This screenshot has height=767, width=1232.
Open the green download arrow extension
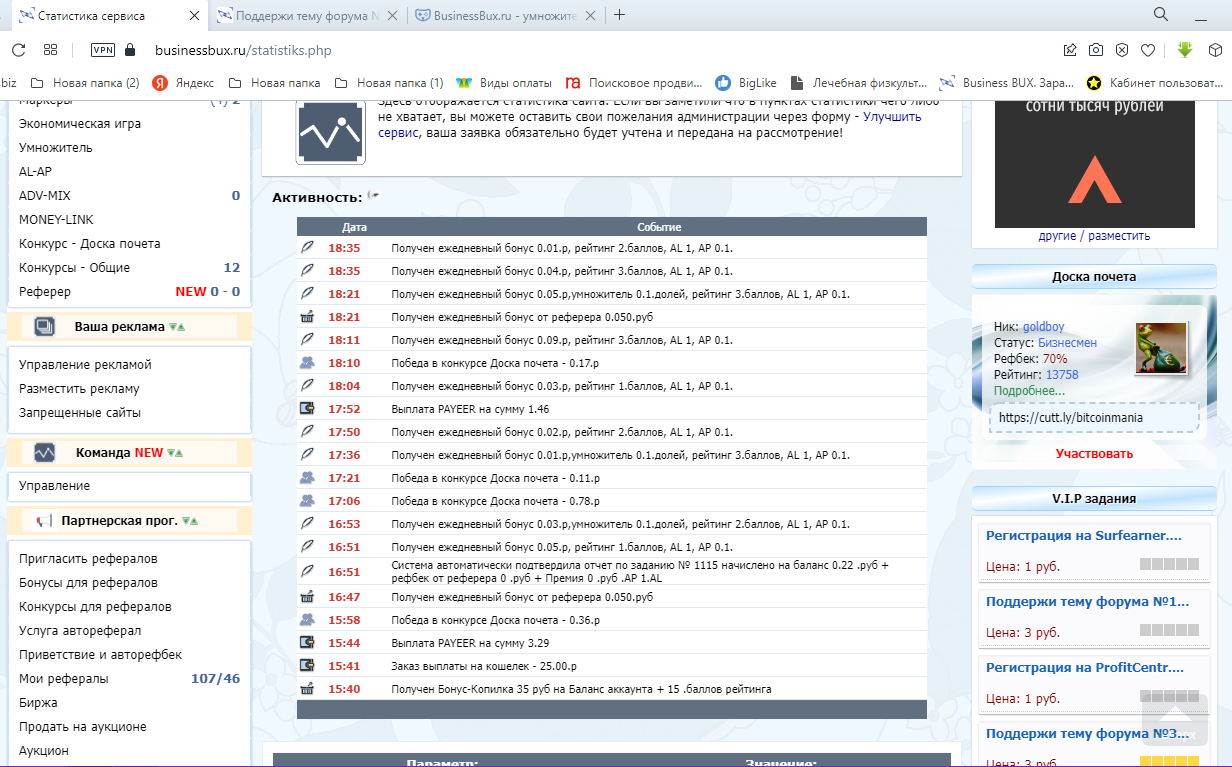coord(1185,50)
